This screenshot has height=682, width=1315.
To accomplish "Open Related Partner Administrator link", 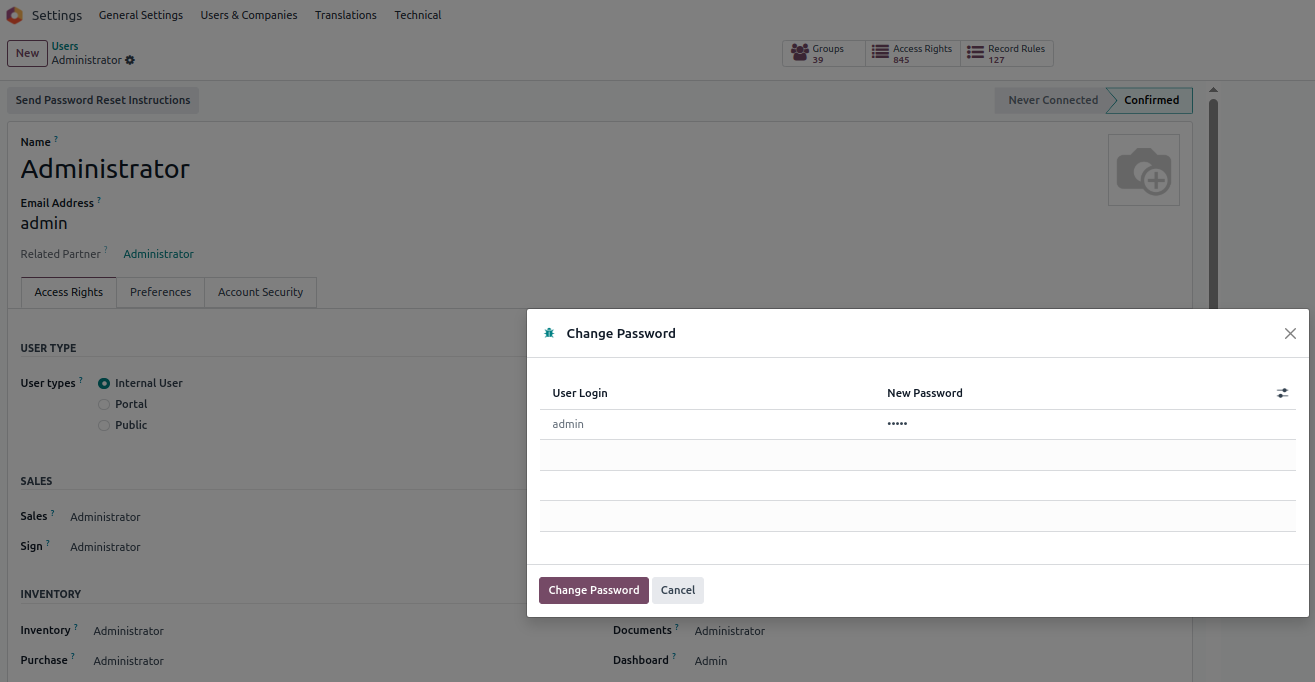I will (x=158, y=254).
